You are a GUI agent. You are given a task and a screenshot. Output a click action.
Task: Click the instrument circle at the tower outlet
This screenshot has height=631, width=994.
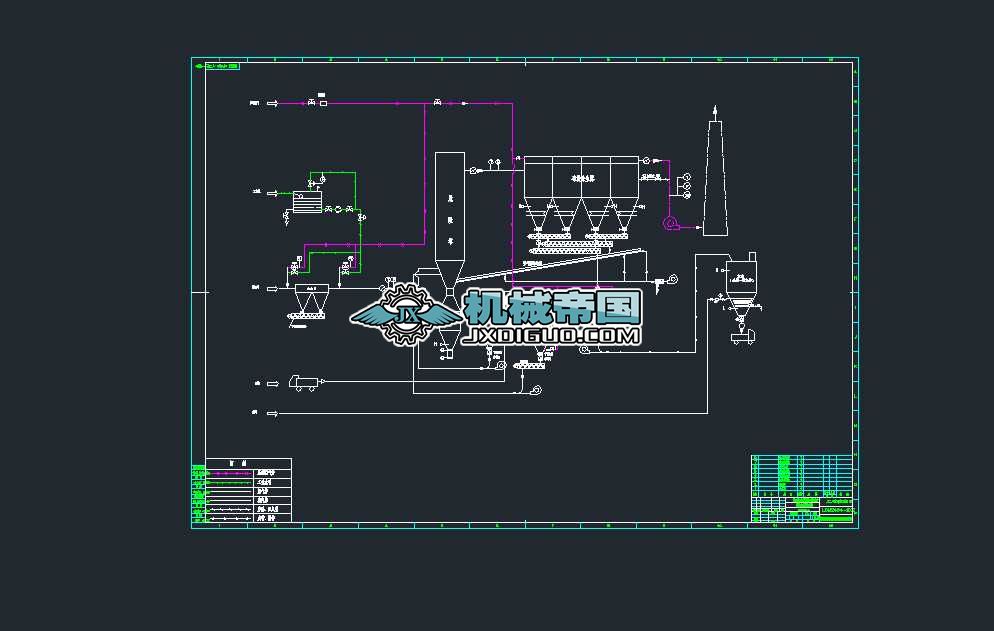pyautogui.click(x=473, y=170)
